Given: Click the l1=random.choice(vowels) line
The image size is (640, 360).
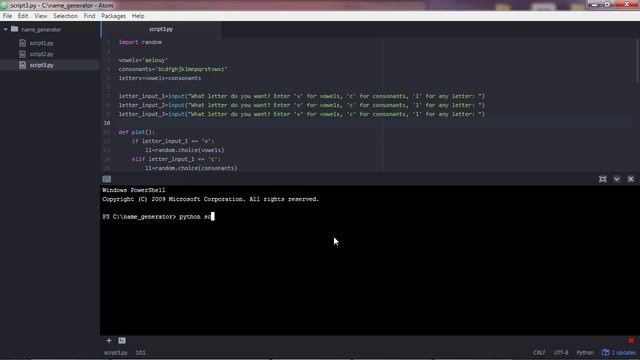Looking at the screenshot, I should (x=184, y=150).
